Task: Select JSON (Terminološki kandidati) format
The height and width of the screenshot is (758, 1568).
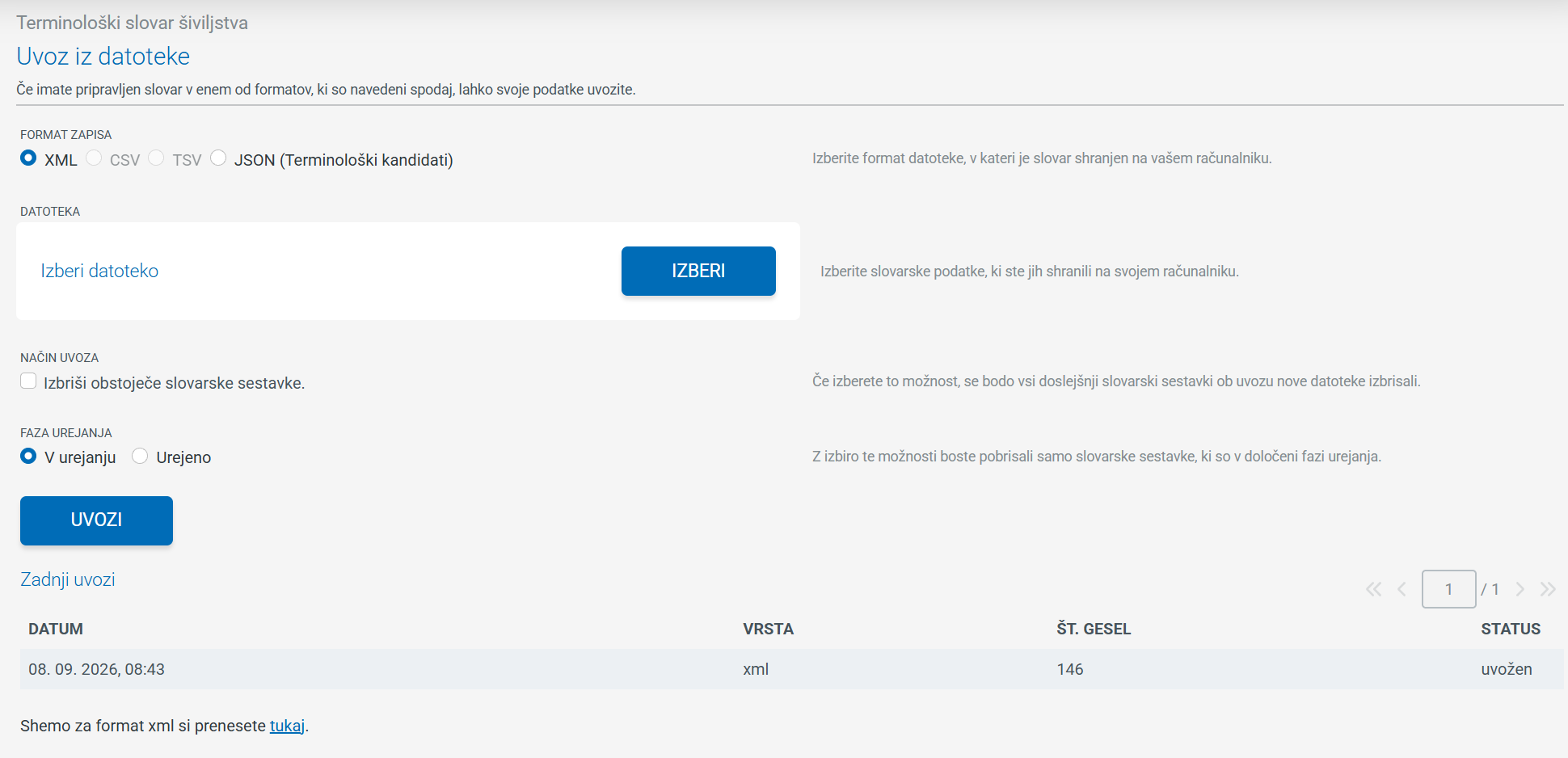Action: click(218, 158)
